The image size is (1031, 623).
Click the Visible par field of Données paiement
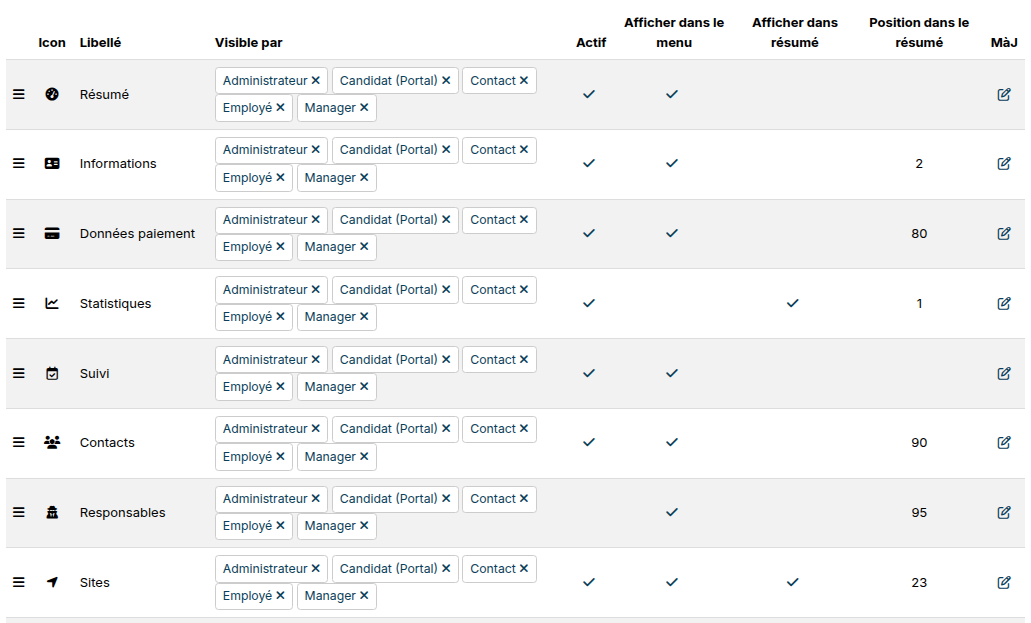tap(376, 234)
